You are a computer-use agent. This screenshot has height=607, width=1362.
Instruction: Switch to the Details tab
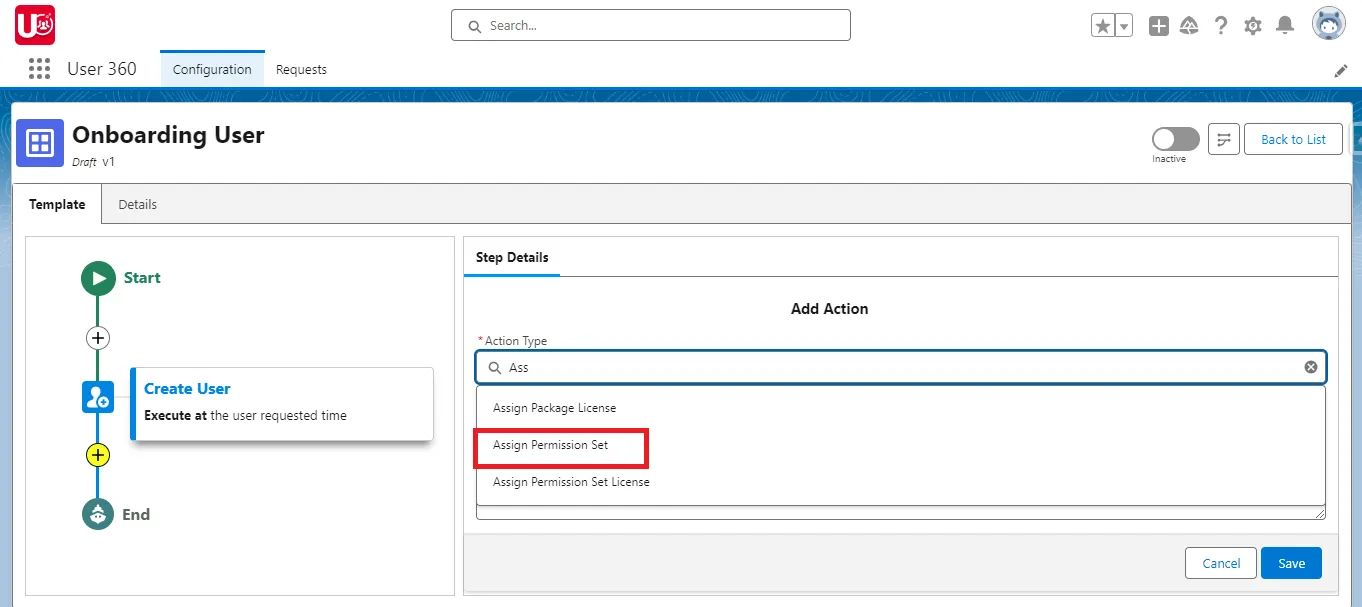(137, 204)
